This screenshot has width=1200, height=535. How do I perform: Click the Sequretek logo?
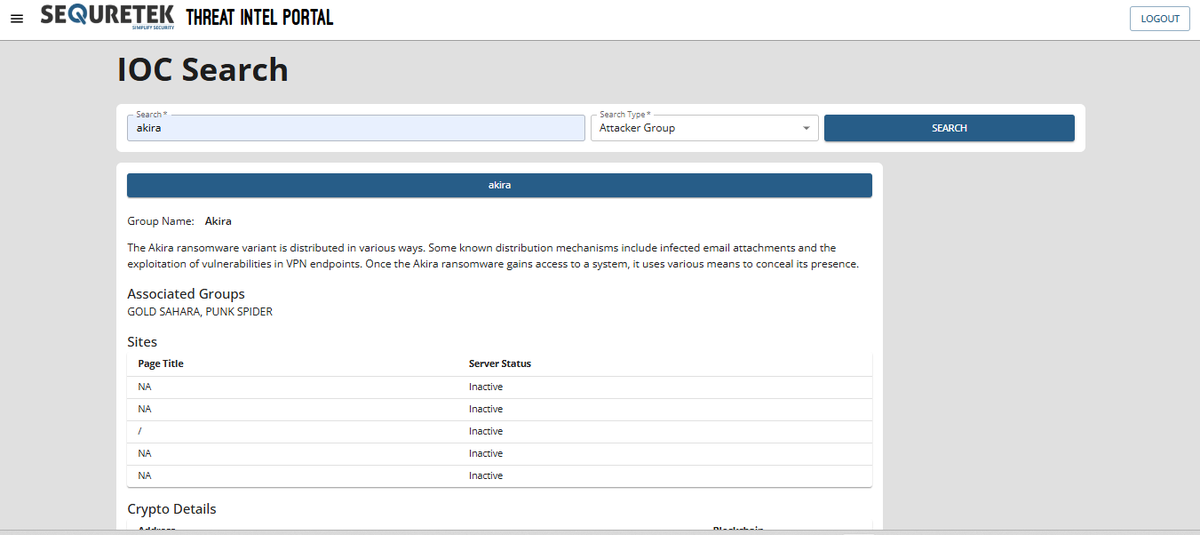point(107,16)
